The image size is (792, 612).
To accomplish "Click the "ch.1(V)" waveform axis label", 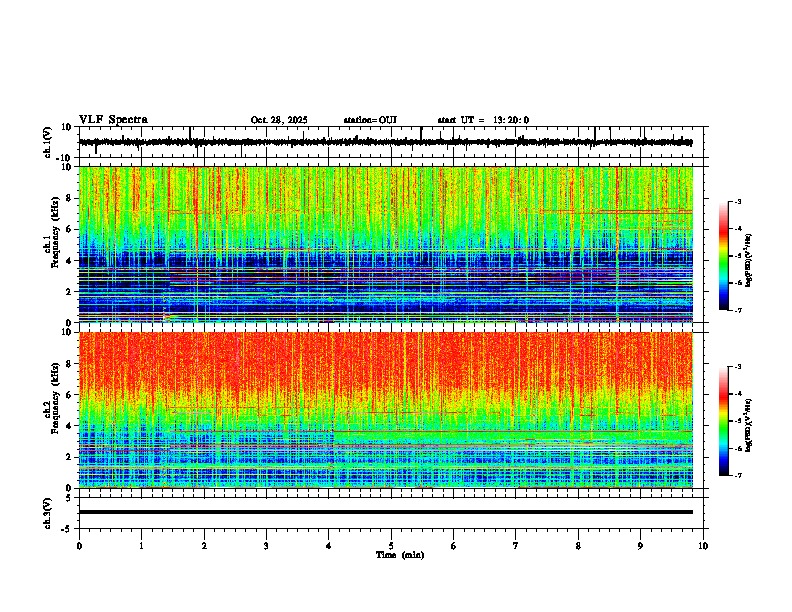I will pyautogui.click(x=48, y=142).
